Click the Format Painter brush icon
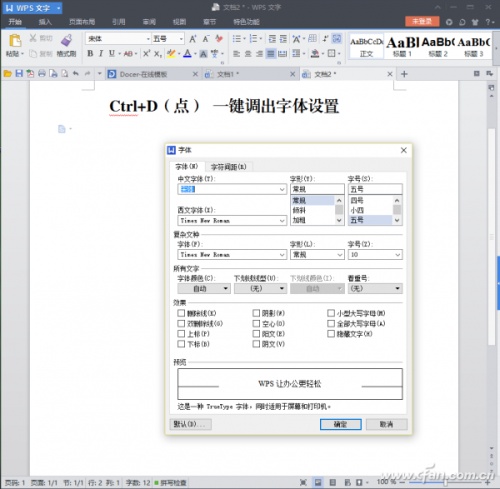This screenshot has height=489, width=500. [x=67, y=40]
